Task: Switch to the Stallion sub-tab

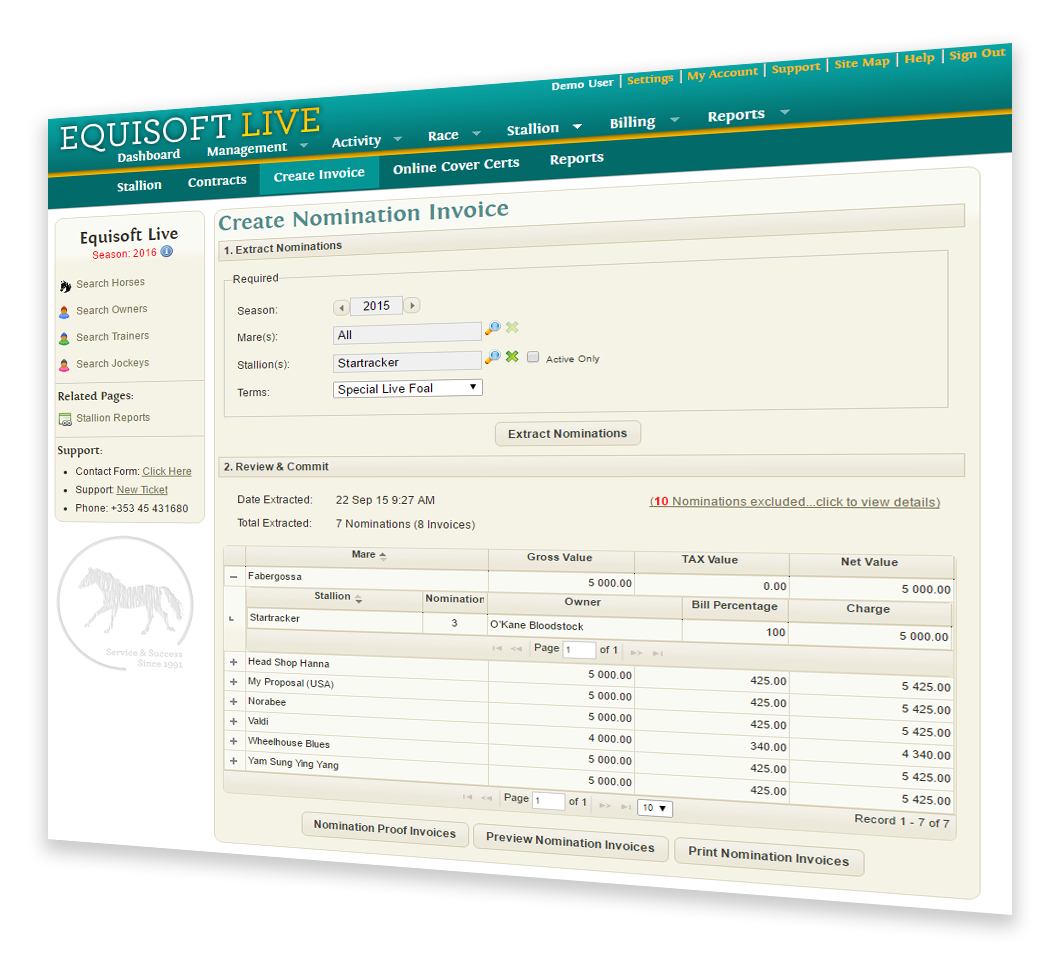Action: coord(139,185)
